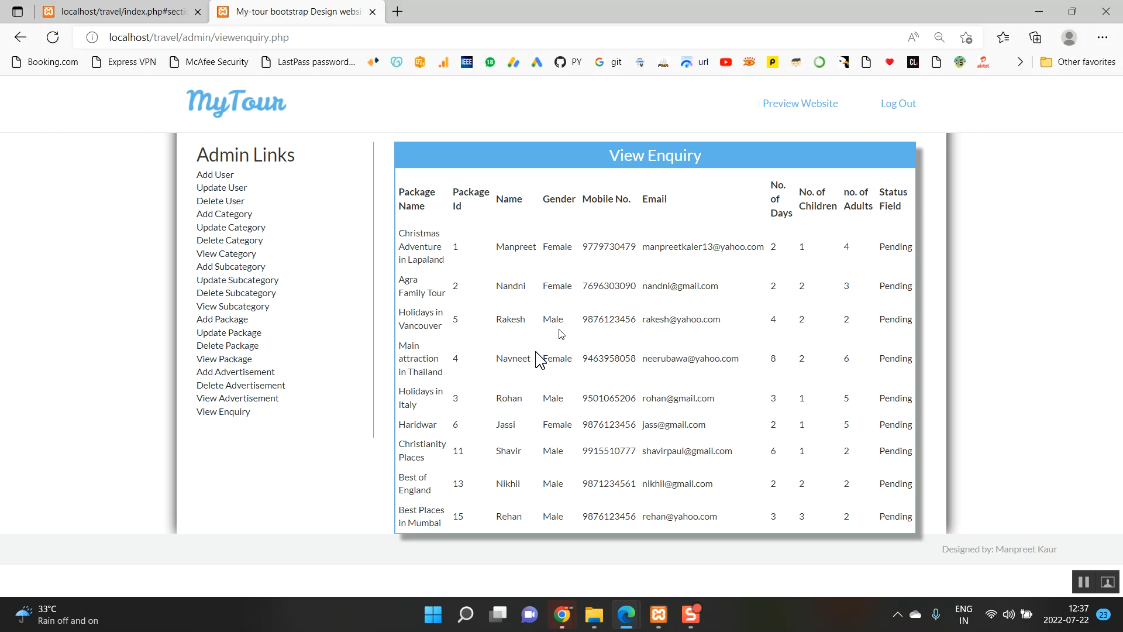Viewport: 1123px width, 632px height.
Task: Add this page to favorites star icon
Action: click(x=966, y=37)
